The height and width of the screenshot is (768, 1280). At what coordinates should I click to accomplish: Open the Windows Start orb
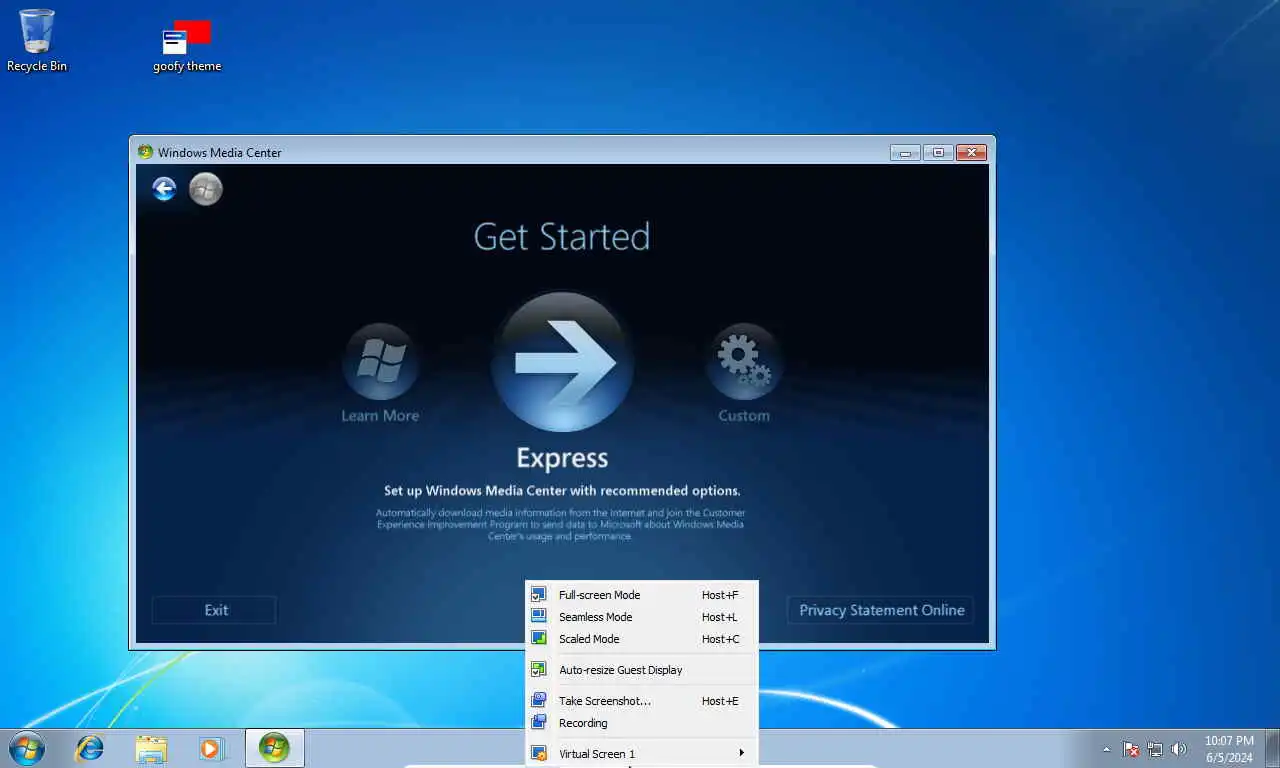click(x=27, y=747)
